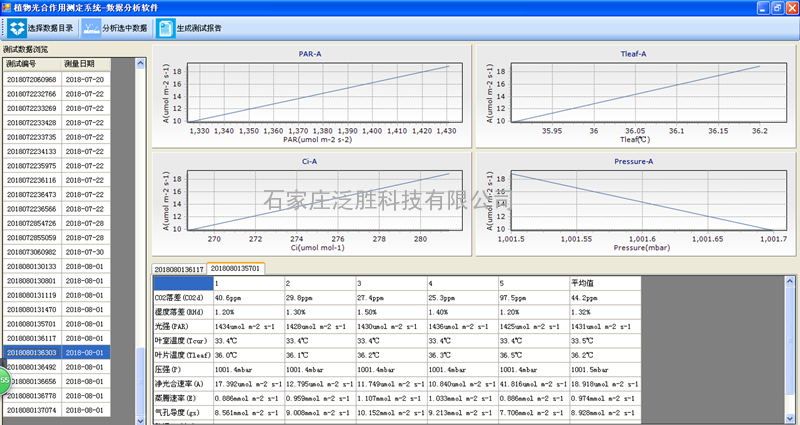Viewport: 800px width, 425px height.
Task: Click the 压强(P) row label
Action: [183, 369]
